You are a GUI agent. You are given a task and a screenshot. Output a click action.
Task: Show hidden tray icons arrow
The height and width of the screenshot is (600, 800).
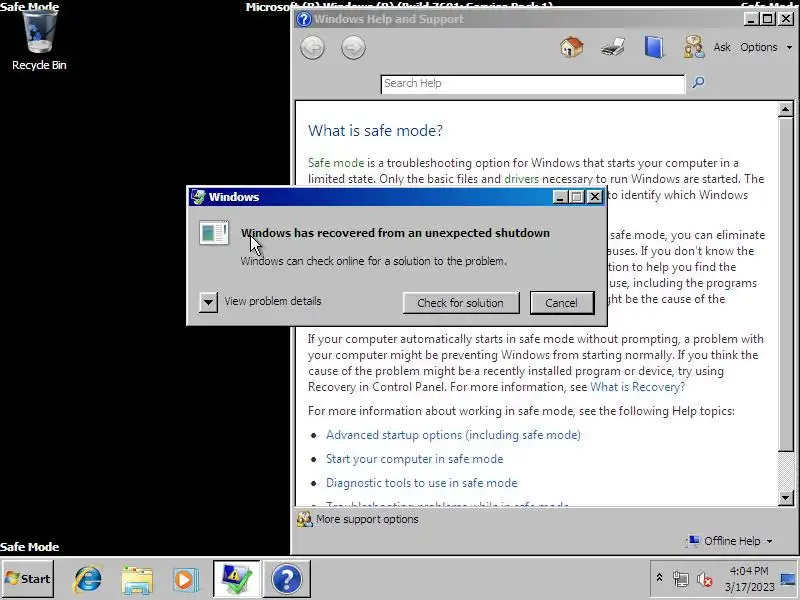659,579
